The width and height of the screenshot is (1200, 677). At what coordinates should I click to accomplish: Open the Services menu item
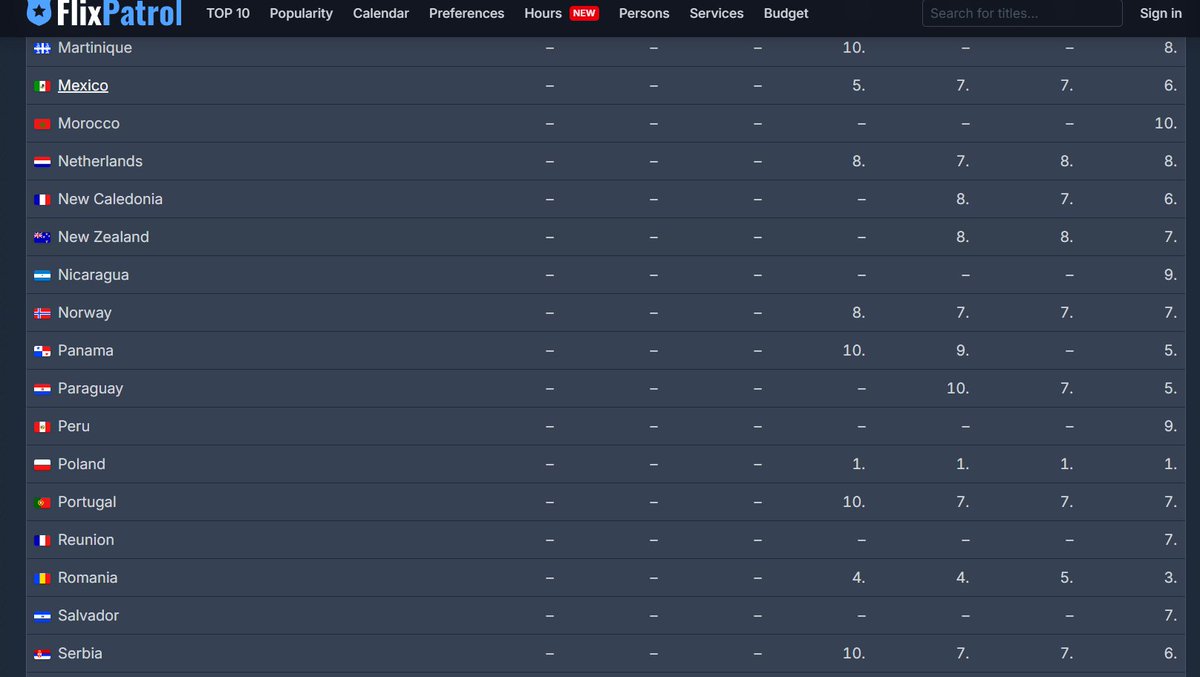(717, 13)
